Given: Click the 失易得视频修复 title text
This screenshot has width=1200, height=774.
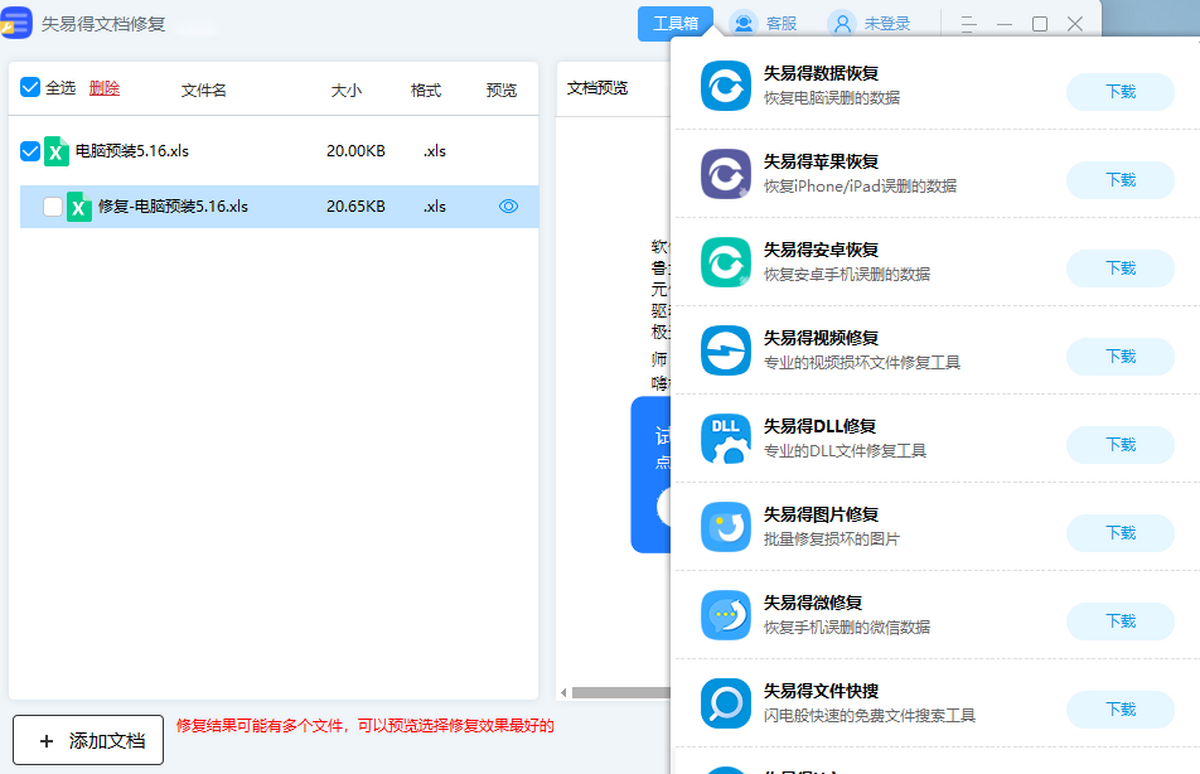Looking at the screenshot, I should [x=821, y=338].
